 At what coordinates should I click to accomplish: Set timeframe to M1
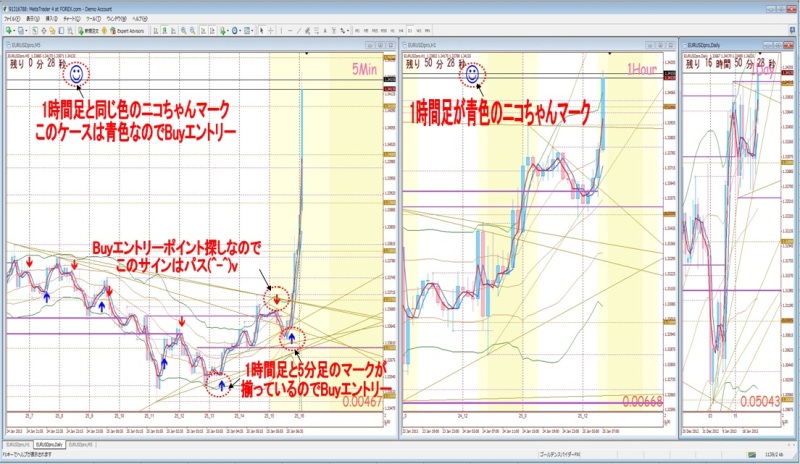357,31
